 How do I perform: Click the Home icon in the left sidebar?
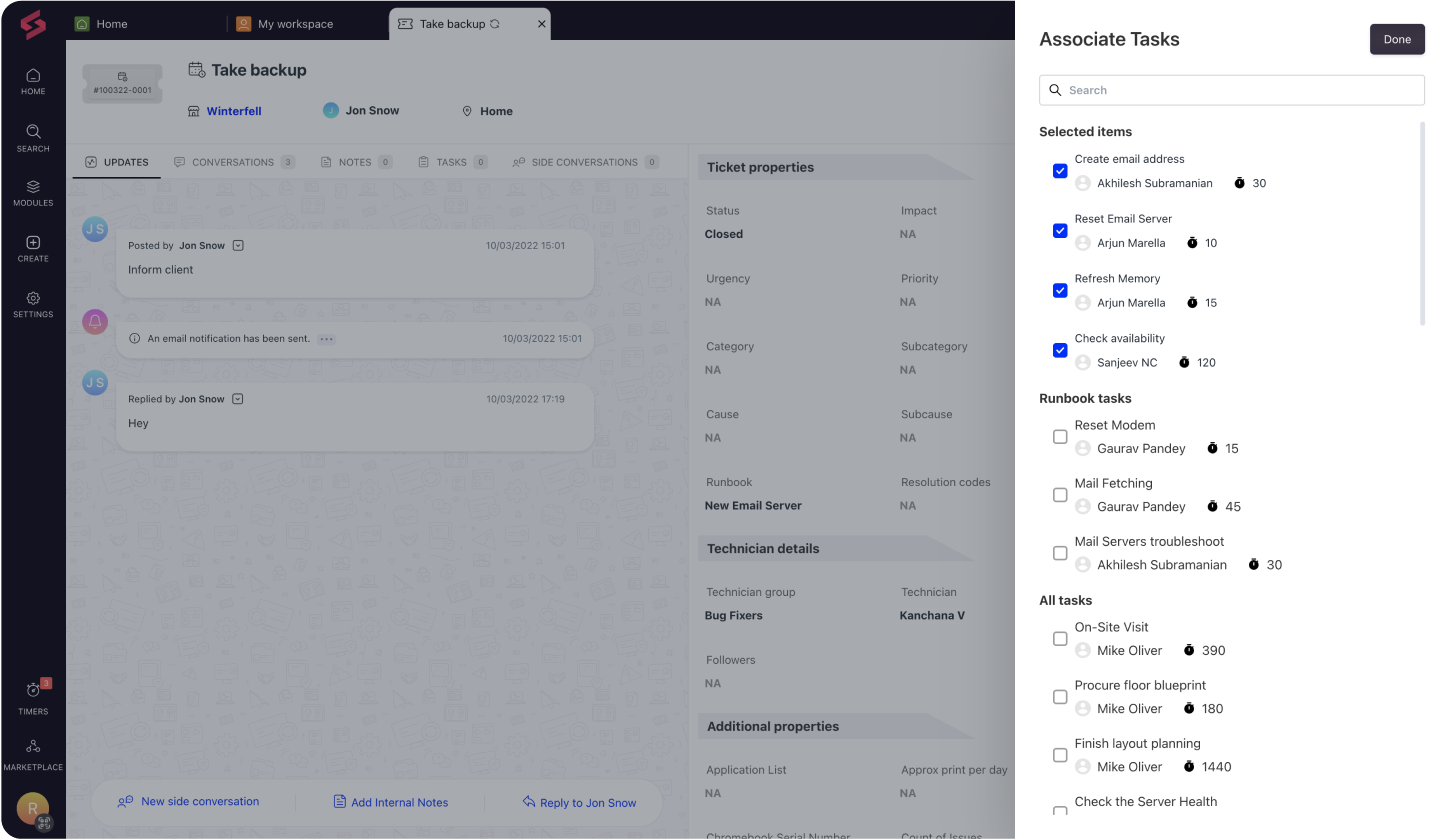pyautogui.click(x=32, y=83)
